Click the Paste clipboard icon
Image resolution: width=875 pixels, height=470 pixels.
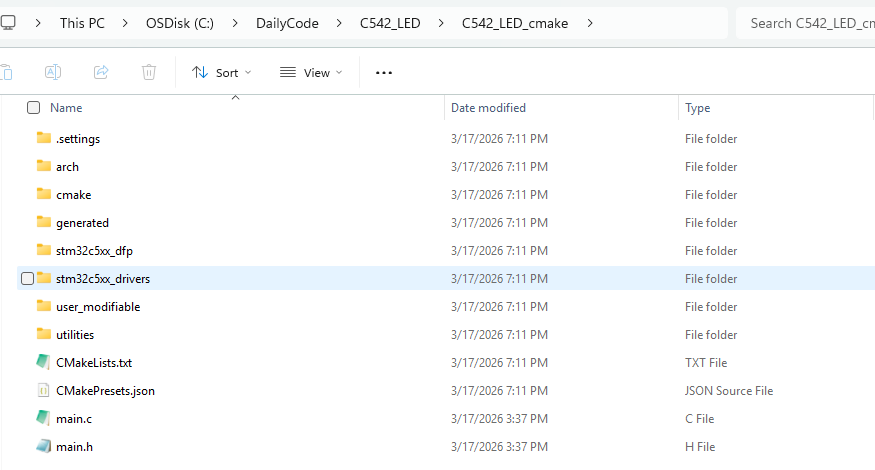(x=6, y=72)
